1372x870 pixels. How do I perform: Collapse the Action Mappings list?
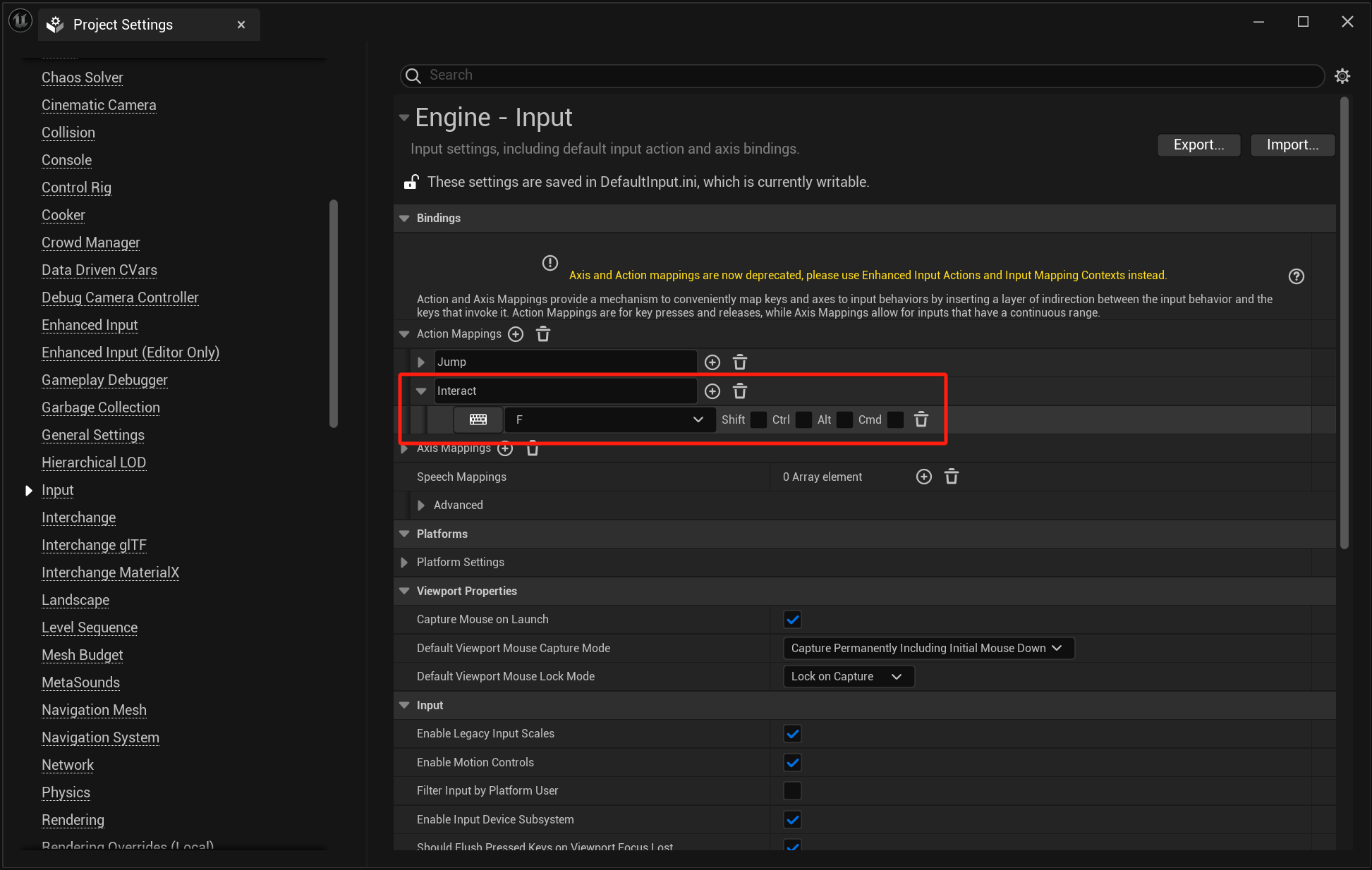pyautogui.click(x=404, y=334)
